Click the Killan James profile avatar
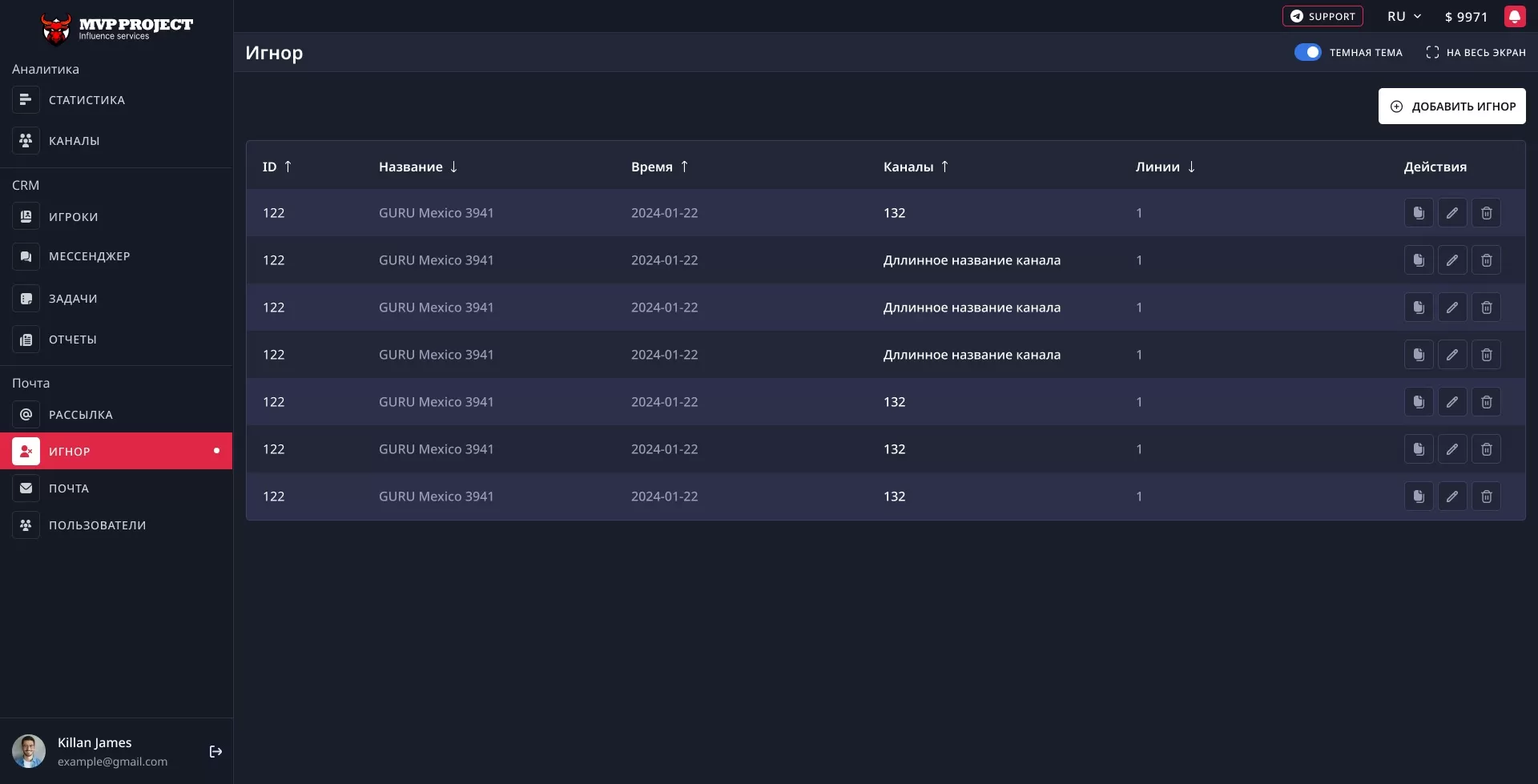Viewport: 1538px width, 784px height. pos(29,751)
